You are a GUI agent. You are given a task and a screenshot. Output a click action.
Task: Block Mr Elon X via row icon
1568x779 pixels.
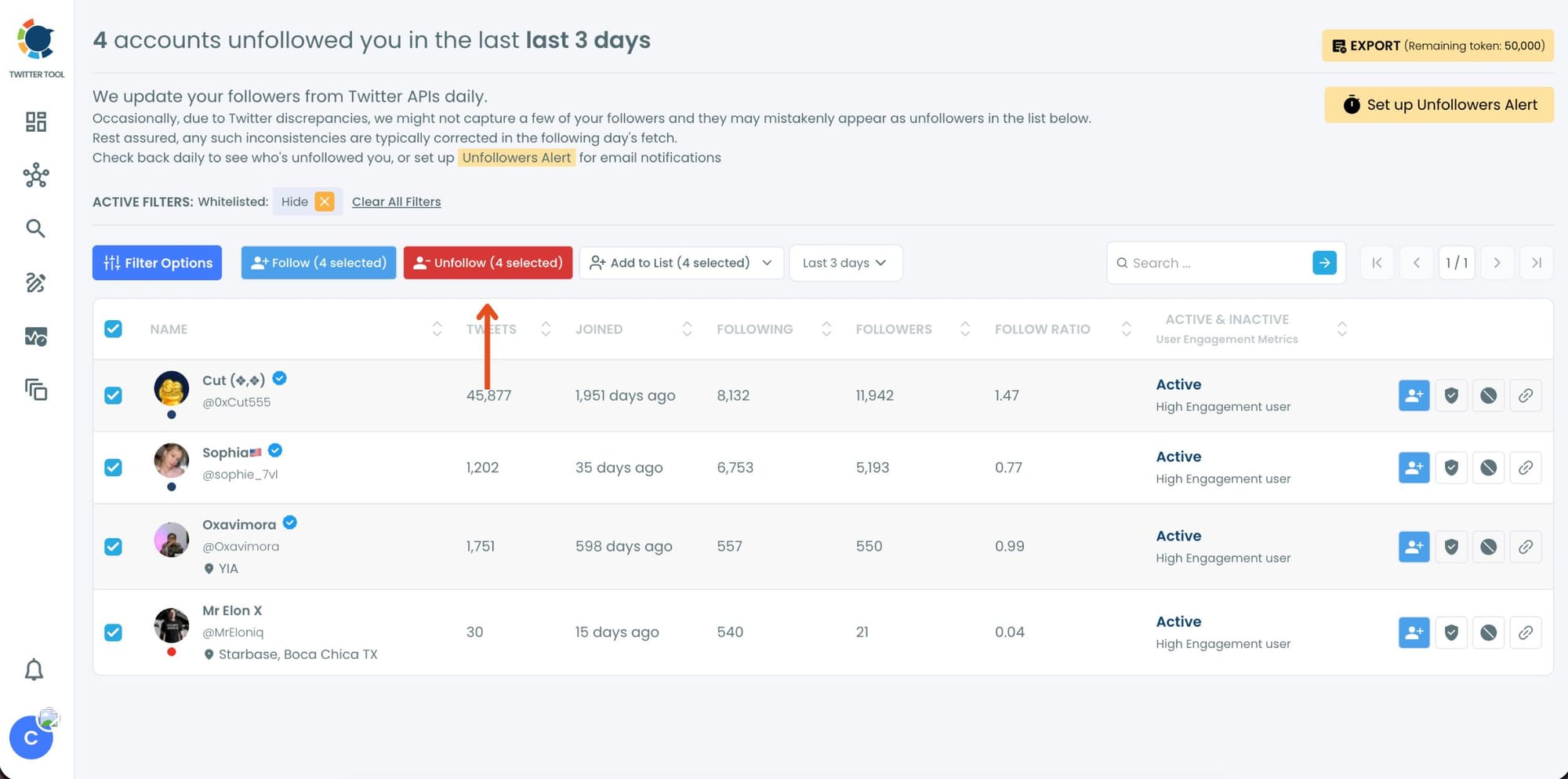pyautogui.click(x=1488, y=632)
